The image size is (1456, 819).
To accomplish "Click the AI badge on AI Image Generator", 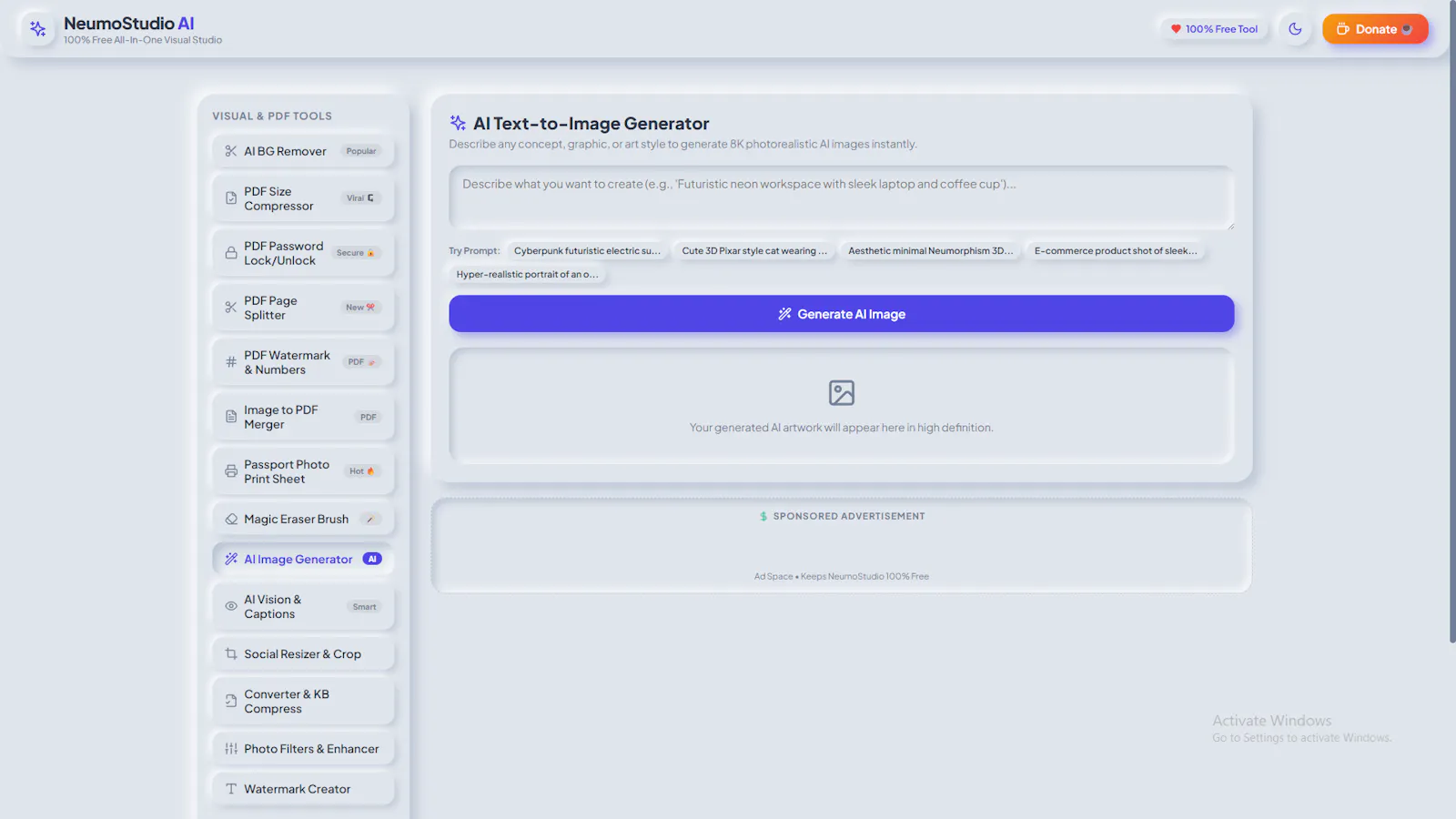I will pos(372,559).
